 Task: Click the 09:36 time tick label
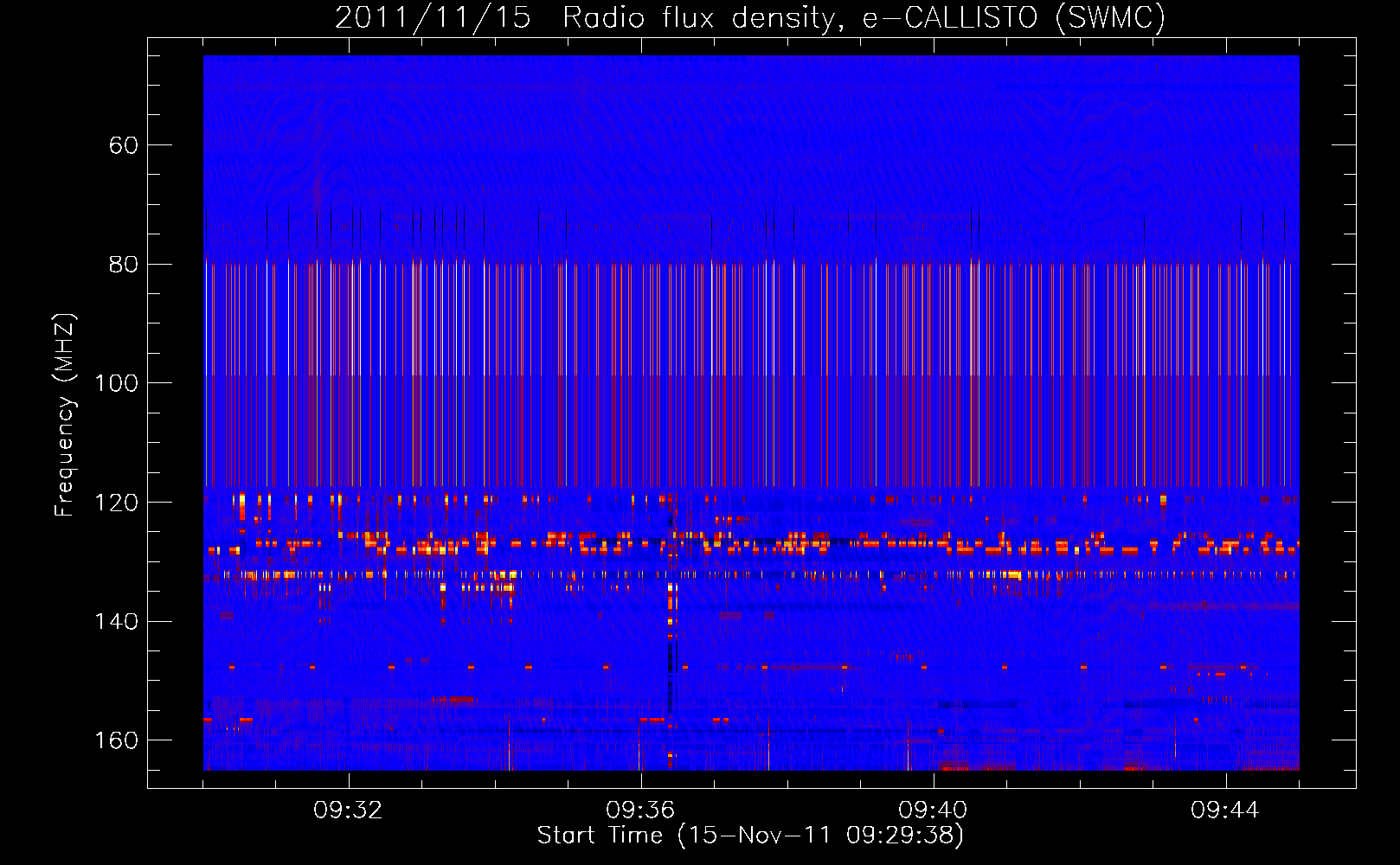coord(640,811)
